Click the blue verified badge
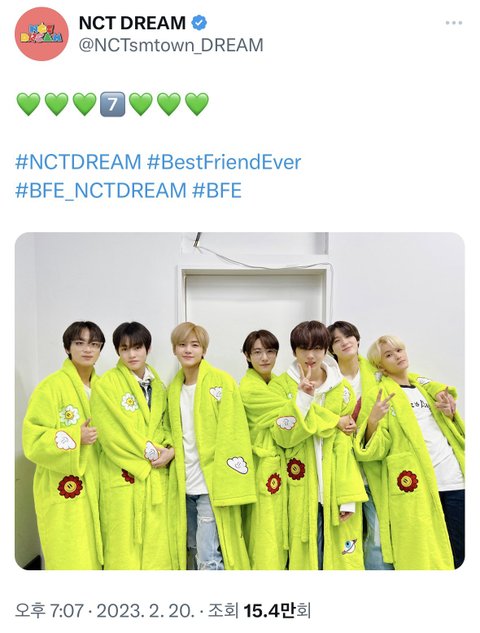 pyautogui.click(x=199, y=23)
